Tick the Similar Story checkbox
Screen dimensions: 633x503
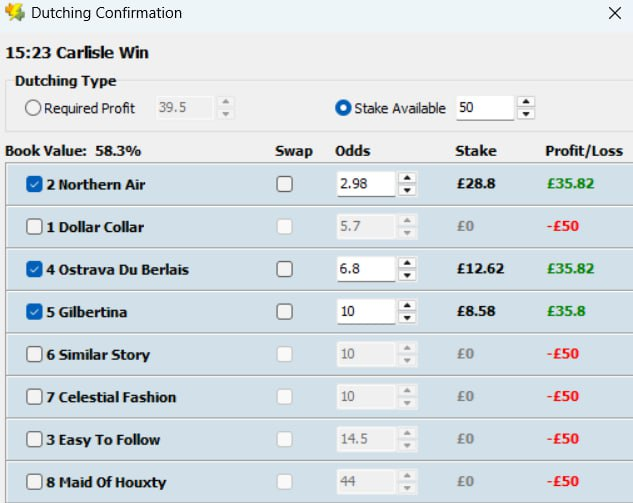pos(35,354)
